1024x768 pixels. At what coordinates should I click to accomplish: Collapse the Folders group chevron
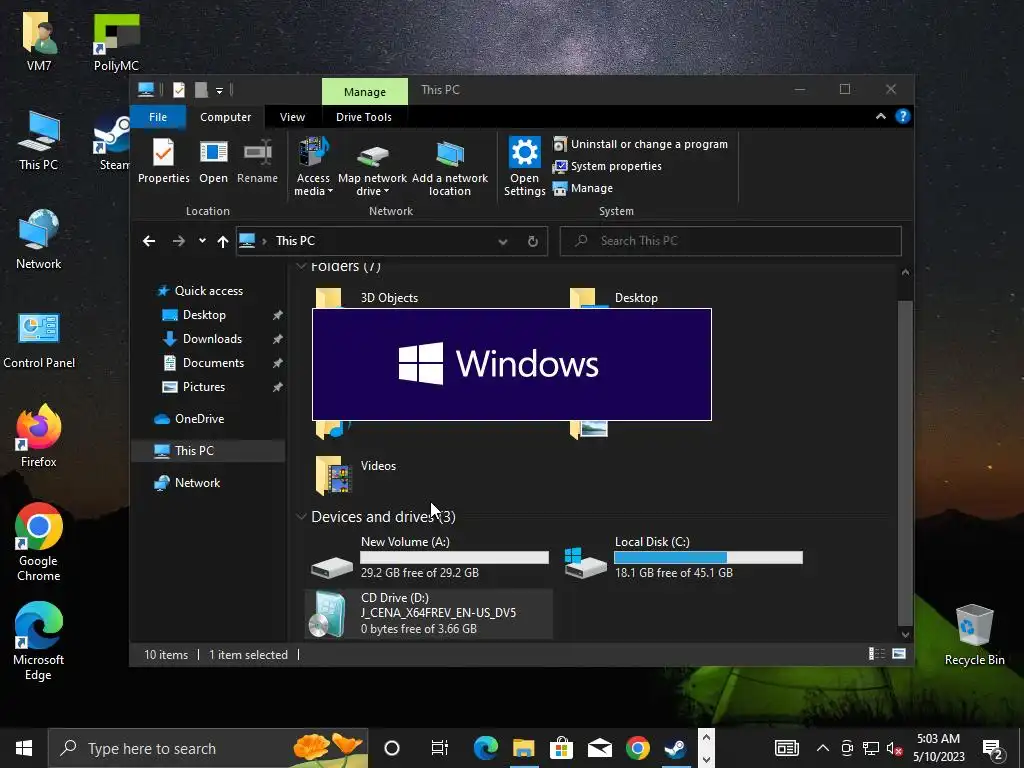pyautogui.click(x=301, y=266)
